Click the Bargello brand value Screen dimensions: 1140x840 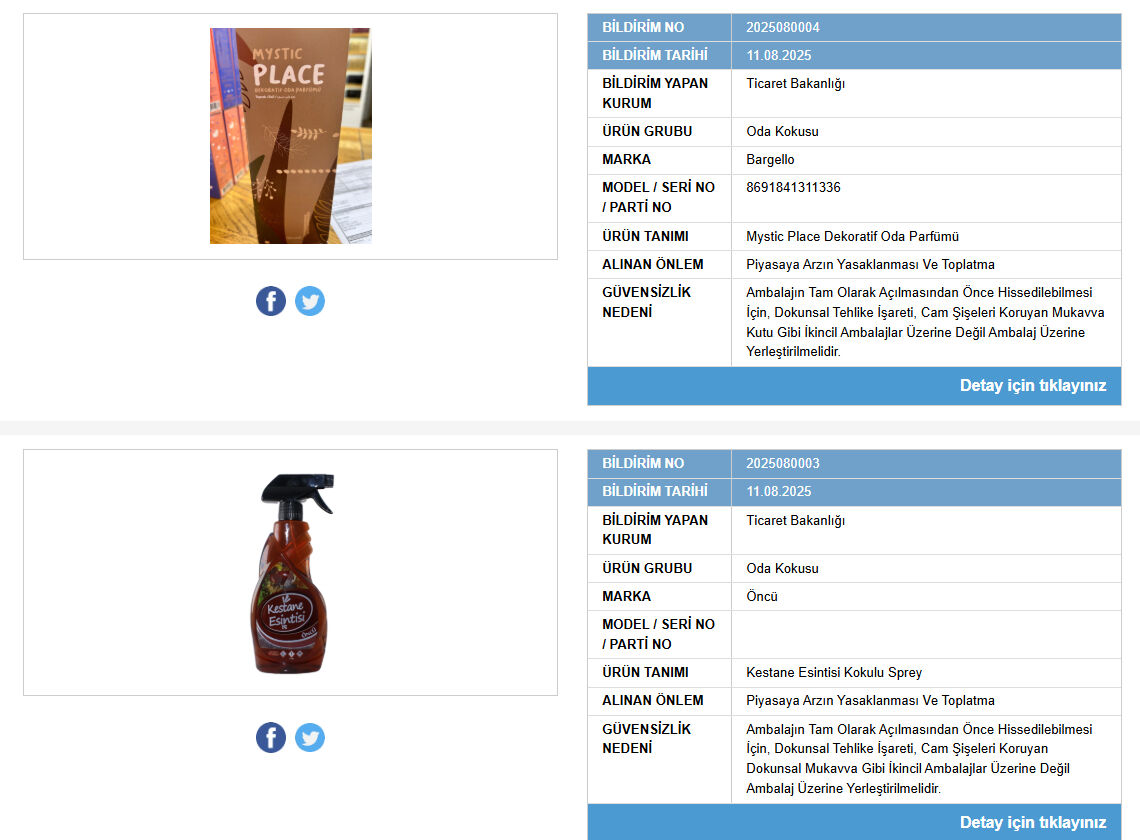pos(770,159)
